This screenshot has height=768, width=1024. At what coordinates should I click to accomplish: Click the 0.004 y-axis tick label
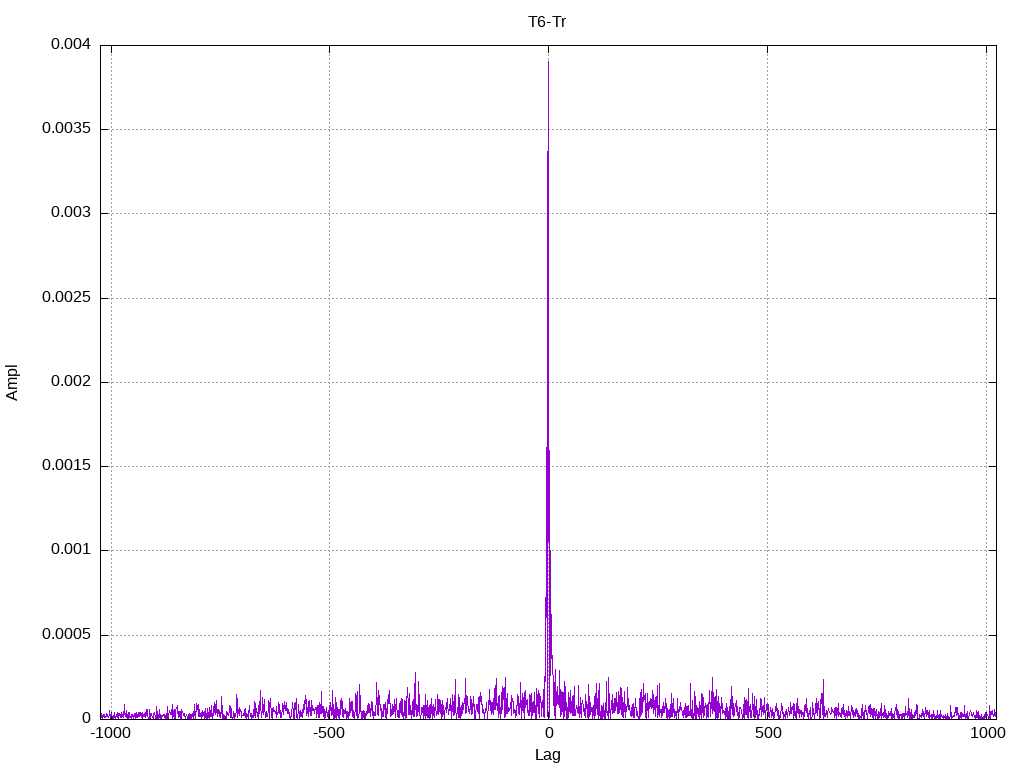71,44
